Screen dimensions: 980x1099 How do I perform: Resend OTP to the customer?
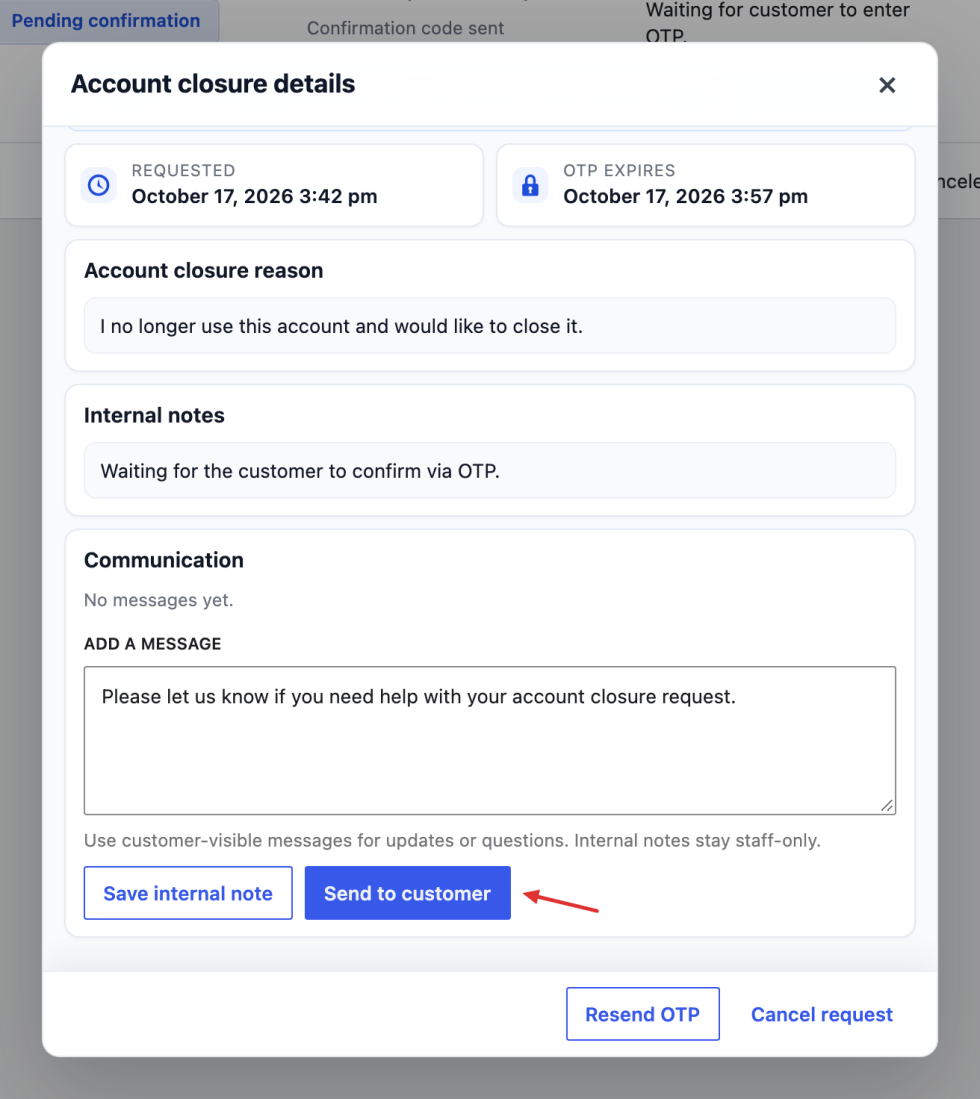(643, 1014)
